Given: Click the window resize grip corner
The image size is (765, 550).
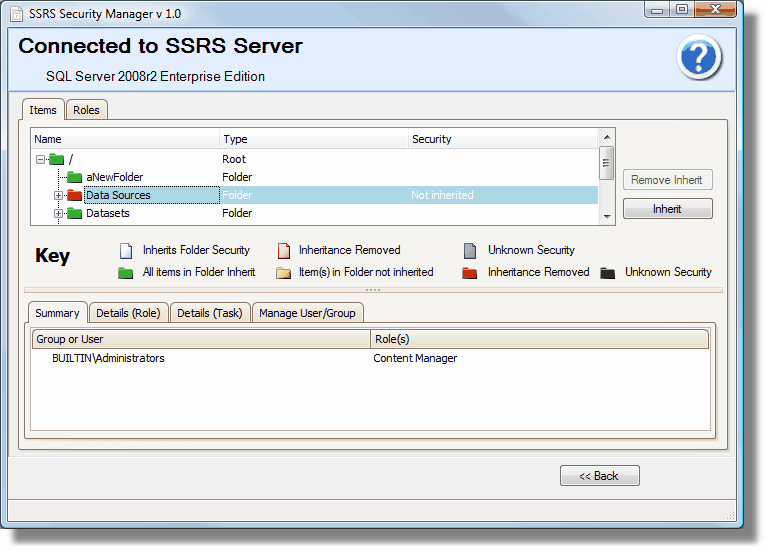Looking at the screenshot, I should pos(730,515).
